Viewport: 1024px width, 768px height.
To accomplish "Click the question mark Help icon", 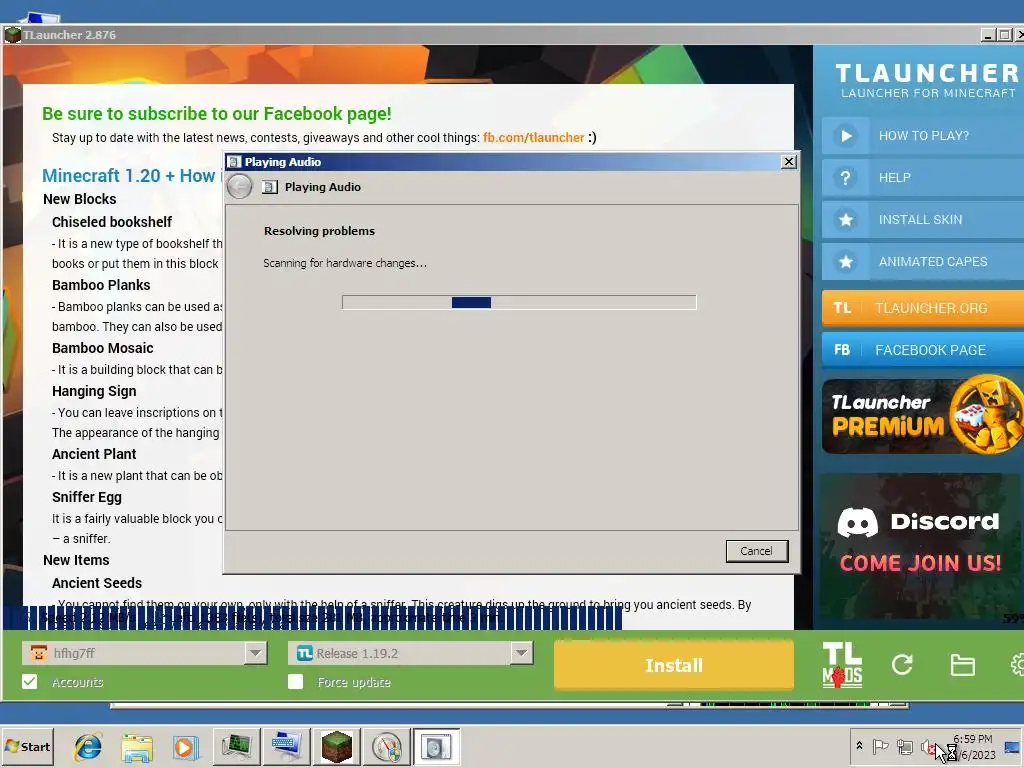I will pyautogui.click(x=846, y=178).
